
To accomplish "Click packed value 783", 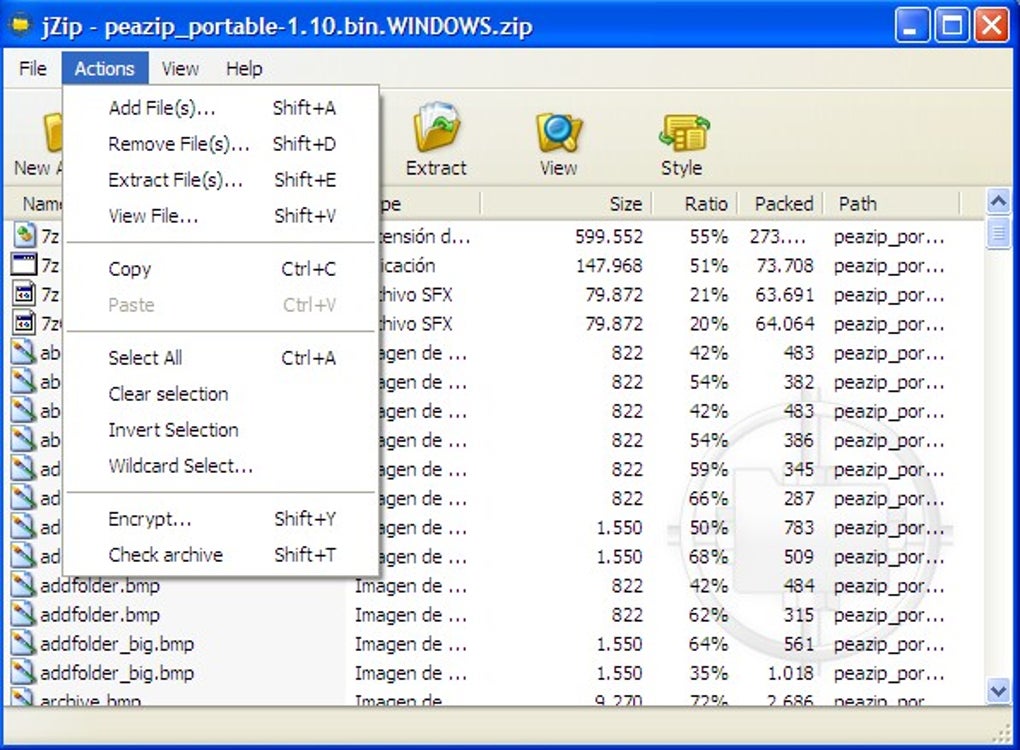I will [x=798, y=528].
